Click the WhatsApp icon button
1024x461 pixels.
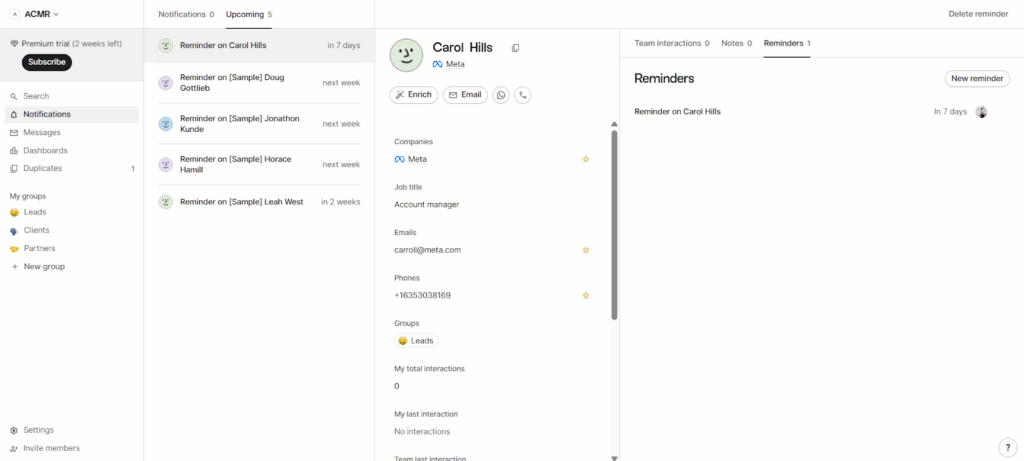(501, 95)
